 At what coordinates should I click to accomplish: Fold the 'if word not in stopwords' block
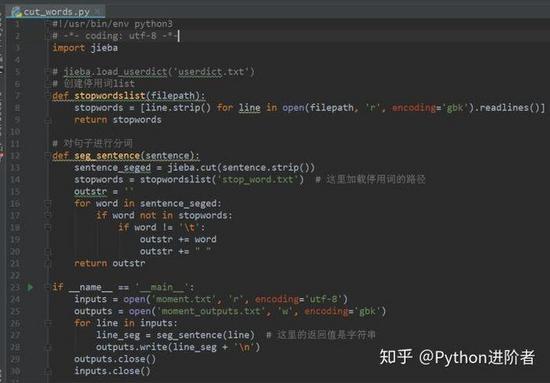pyautogui.click(x=48, y=215)
